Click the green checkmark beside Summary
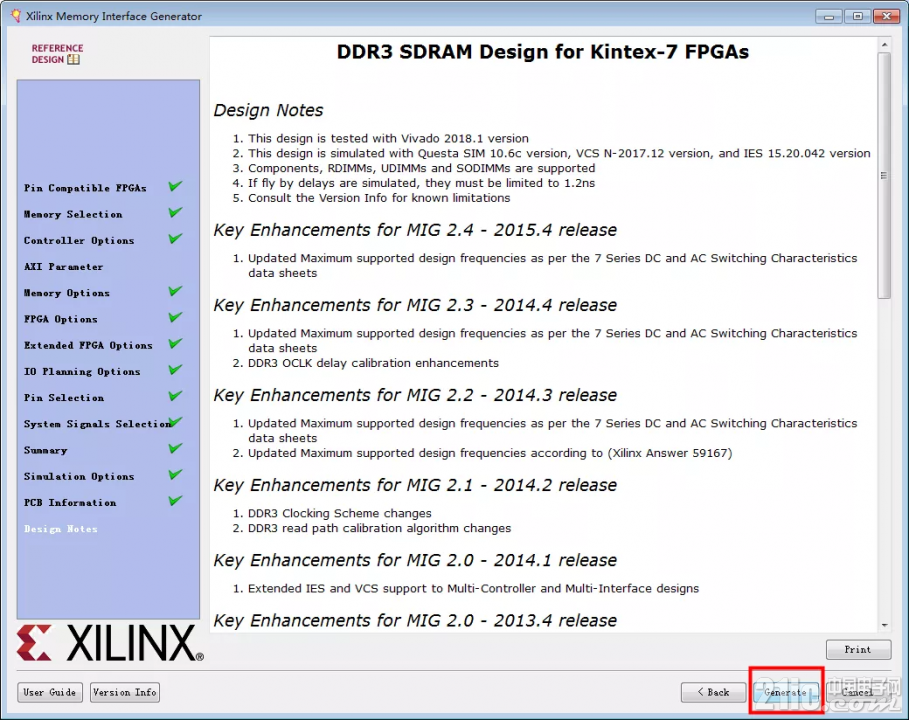The height and width of the screenshot is (720, 909). (x=175, y=448)
